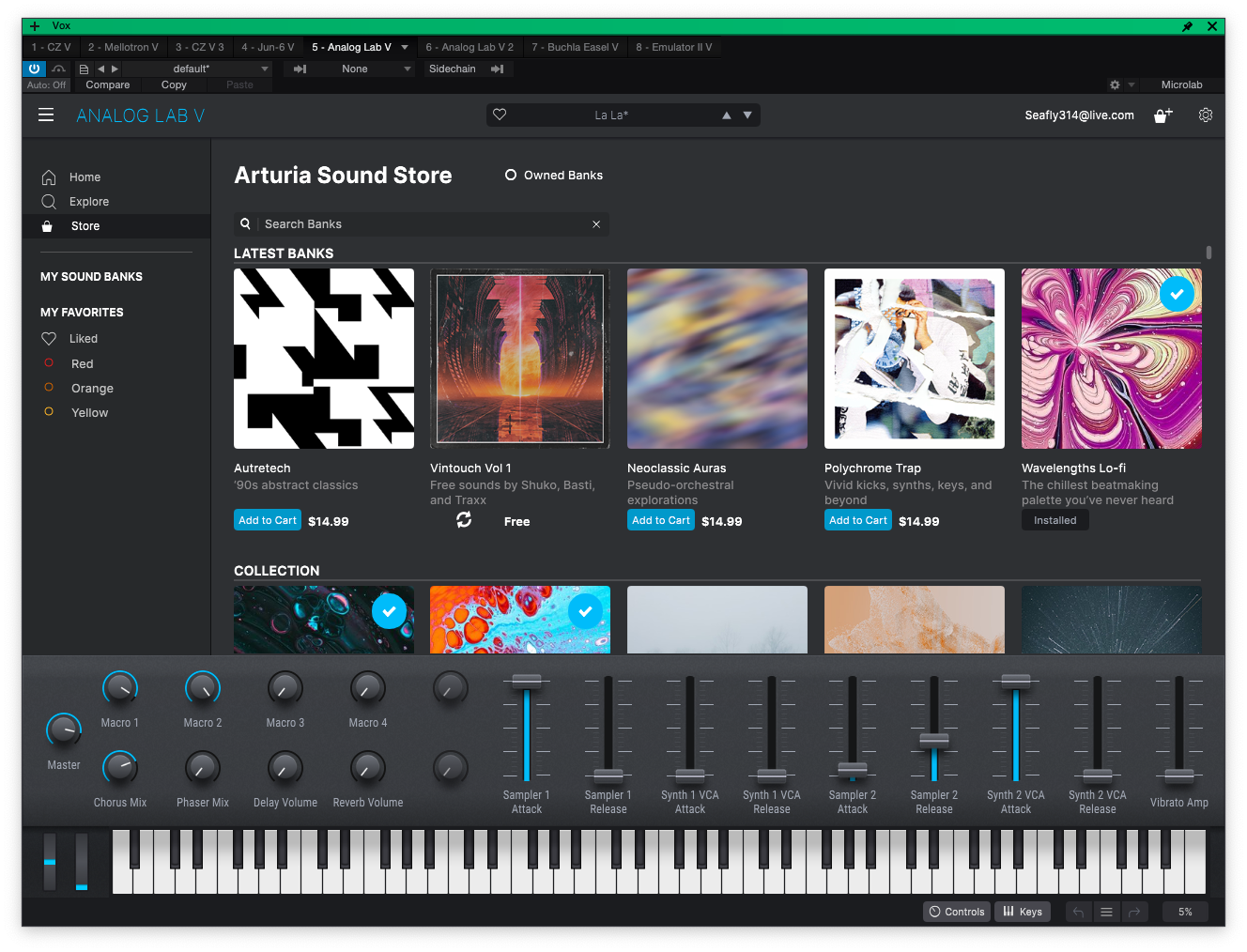Click the redo arrow in bottom bar
Image resolution: width=1247 pixels, height=952 pixels.
(1134, 912)
